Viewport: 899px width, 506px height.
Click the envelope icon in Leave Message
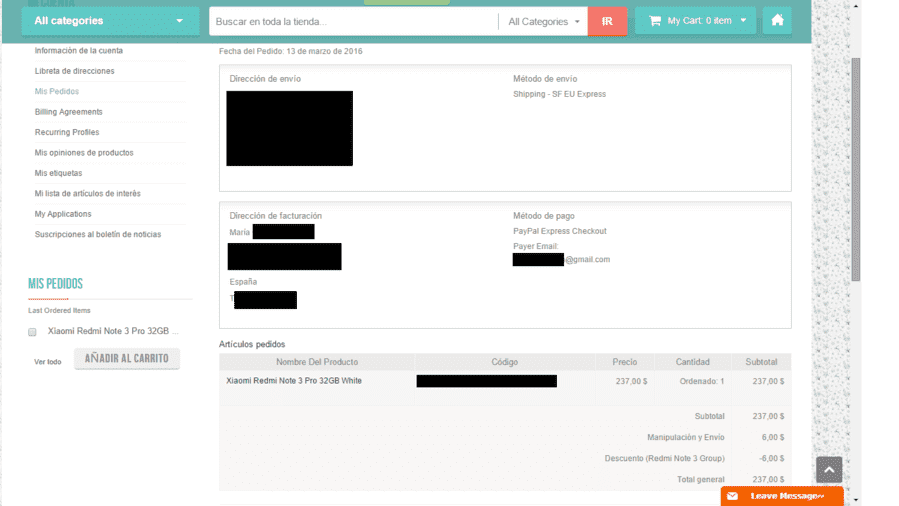(x=732, y=496)
